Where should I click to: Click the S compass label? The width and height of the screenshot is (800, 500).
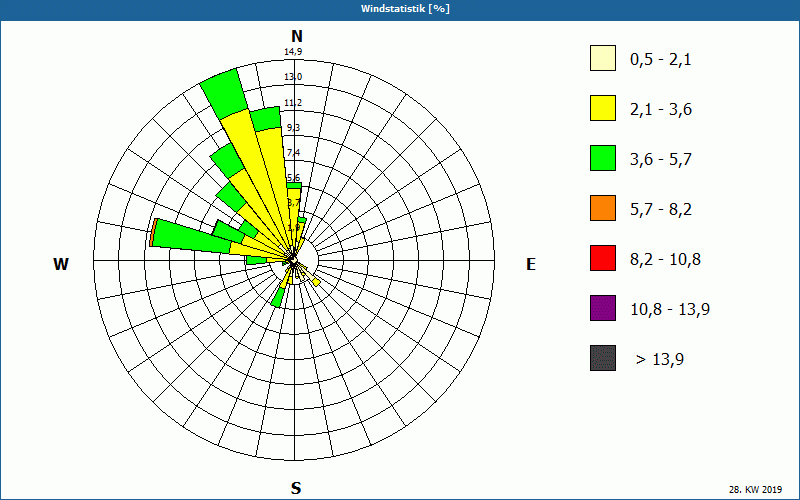point(296,488)
